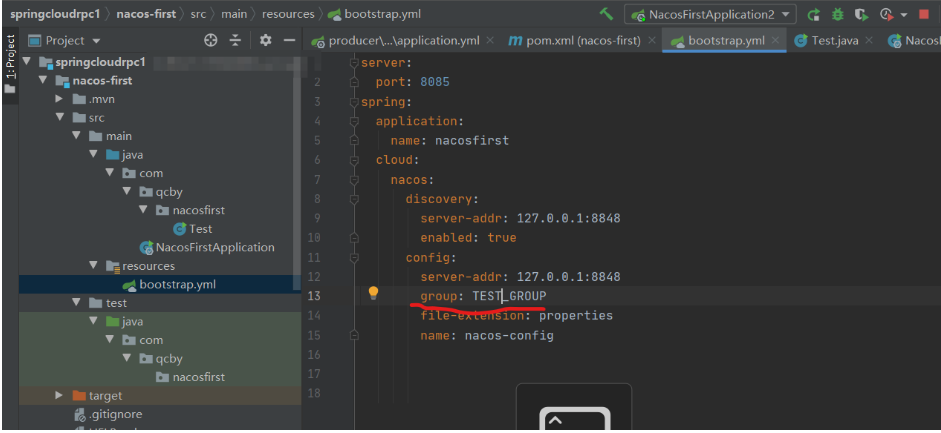Click the Project panel vertical scrollbar
941x433 pixels.
pyautogui.click(x=296, y=174)
